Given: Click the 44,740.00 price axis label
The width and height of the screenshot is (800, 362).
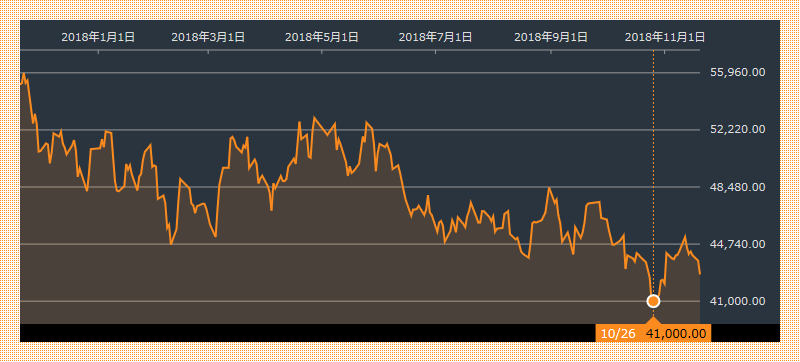Looking at the screenshot, I should [x=738, y=244].
